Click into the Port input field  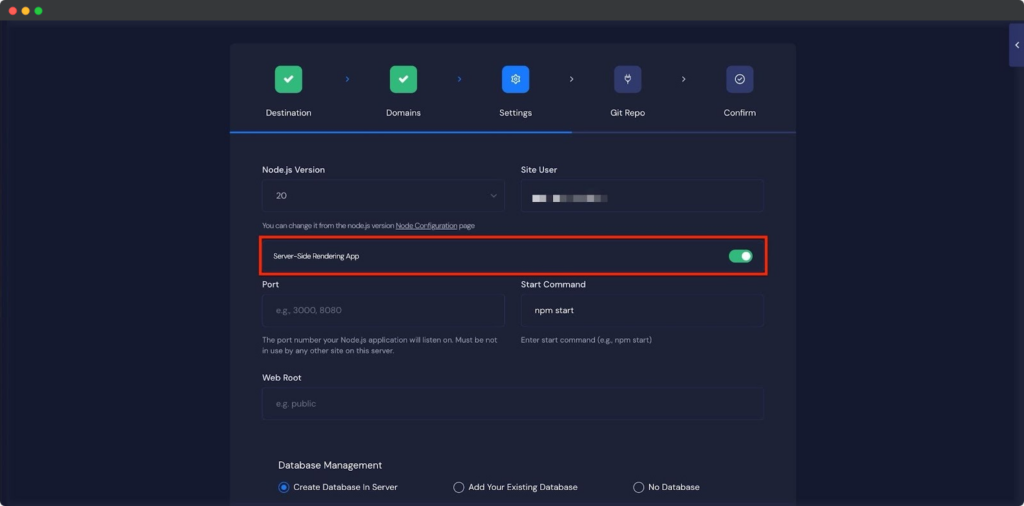383,311
